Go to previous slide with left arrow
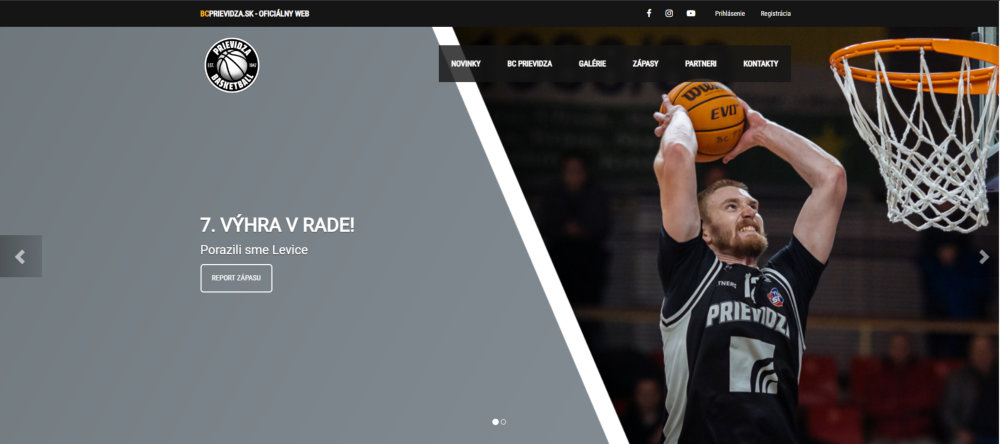 [20, 257]
